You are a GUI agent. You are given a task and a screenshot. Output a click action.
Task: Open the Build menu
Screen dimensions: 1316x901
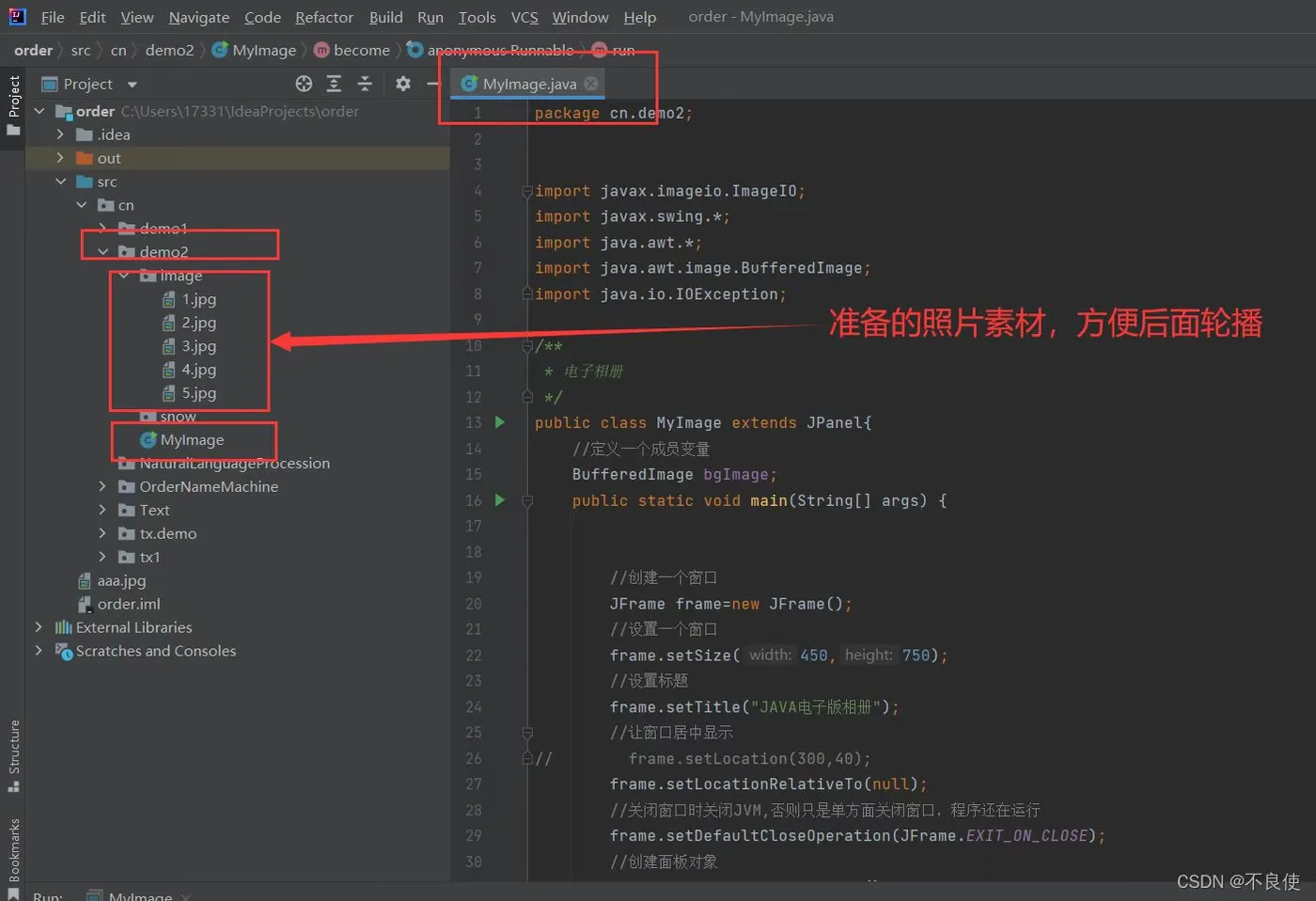pos(385,17)
